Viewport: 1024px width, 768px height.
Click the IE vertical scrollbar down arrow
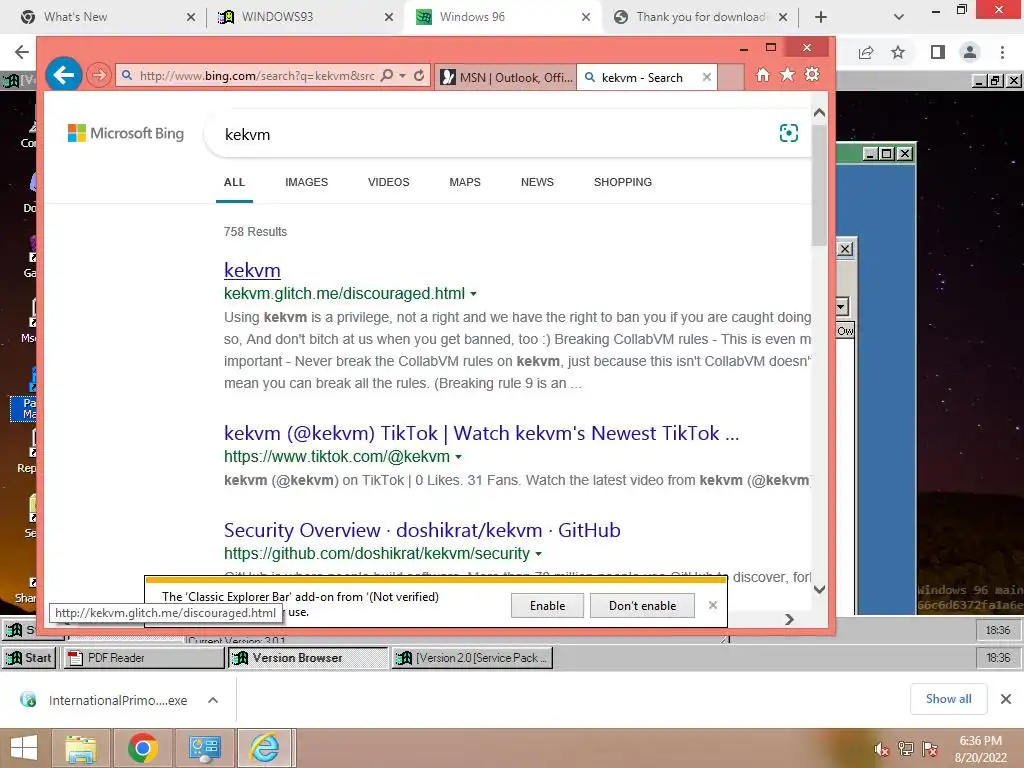tap(820, 589)
